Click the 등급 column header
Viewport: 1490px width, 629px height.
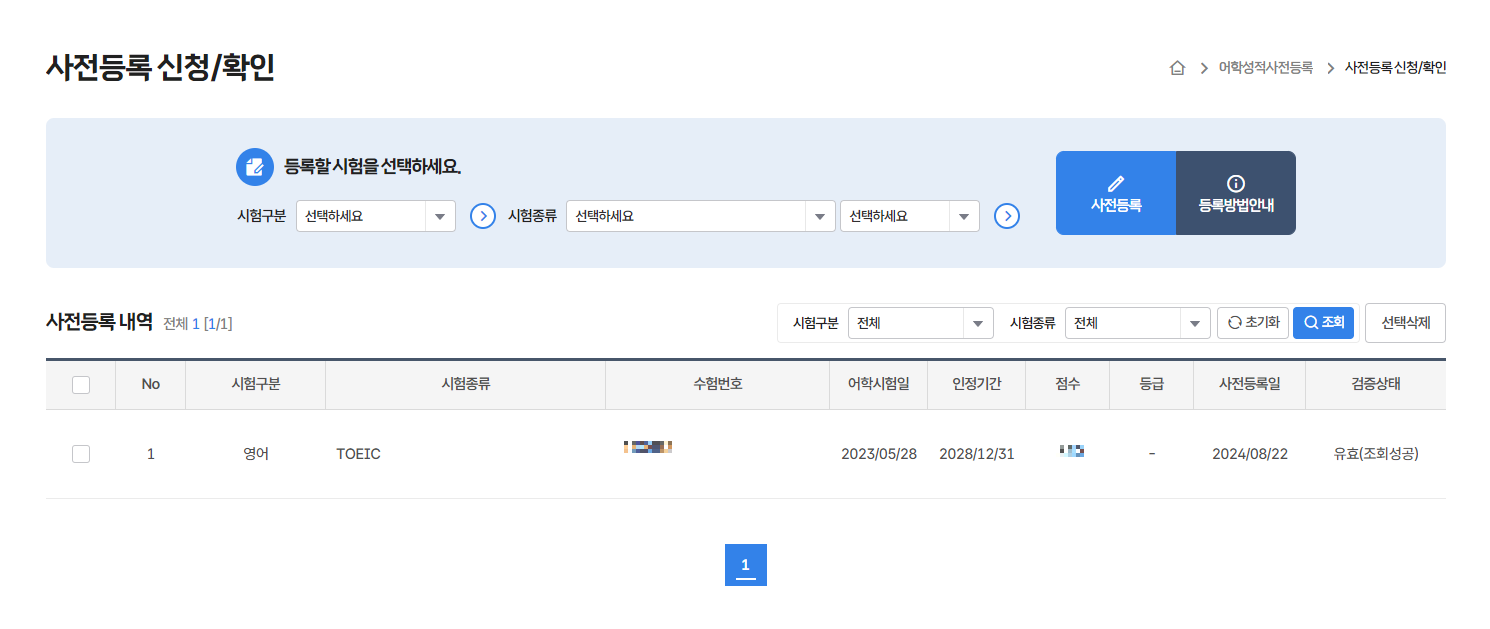coord(1152,384)
